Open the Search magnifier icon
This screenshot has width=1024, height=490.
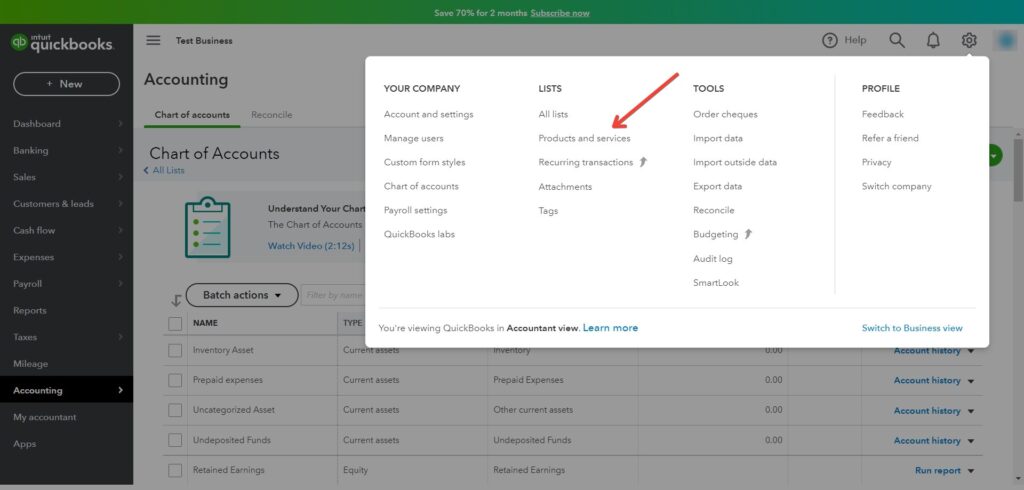(x=897, y=41)
